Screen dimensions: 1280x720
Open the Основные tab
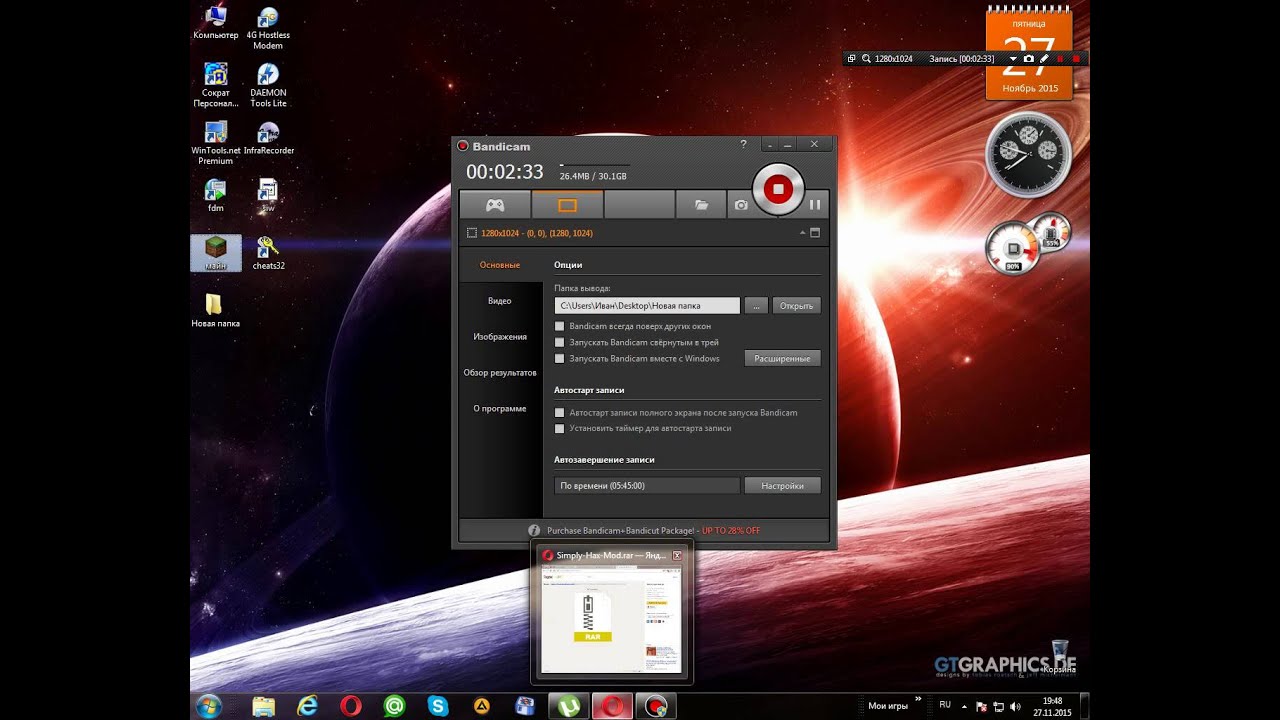(x=500, y=265)
